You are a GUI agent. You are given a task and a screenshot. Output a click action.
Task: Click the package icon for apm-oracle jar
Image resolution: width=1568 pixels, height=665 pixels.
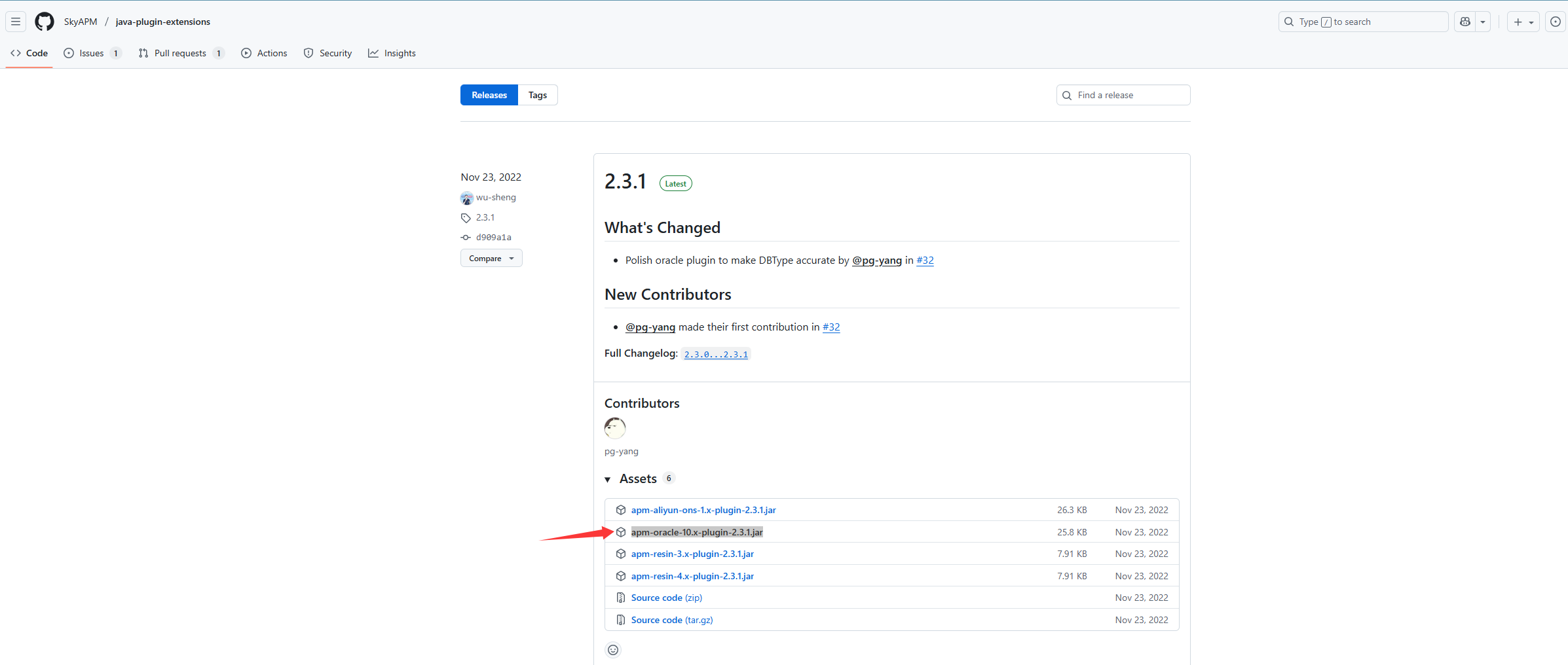coord(621,532)
